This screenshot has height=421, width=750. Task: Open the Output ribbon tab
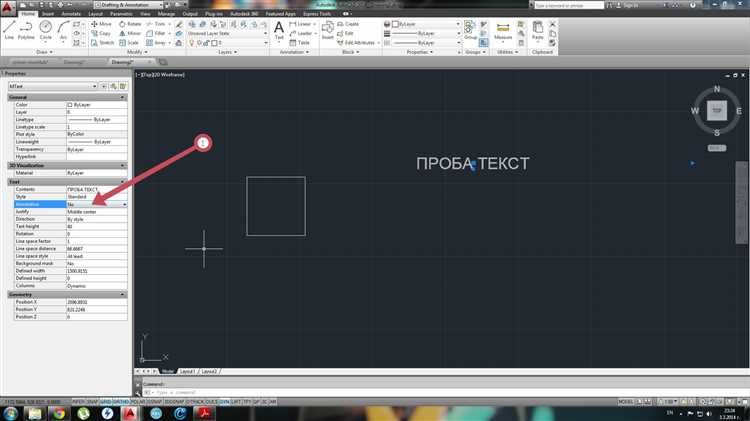point(190,14)
